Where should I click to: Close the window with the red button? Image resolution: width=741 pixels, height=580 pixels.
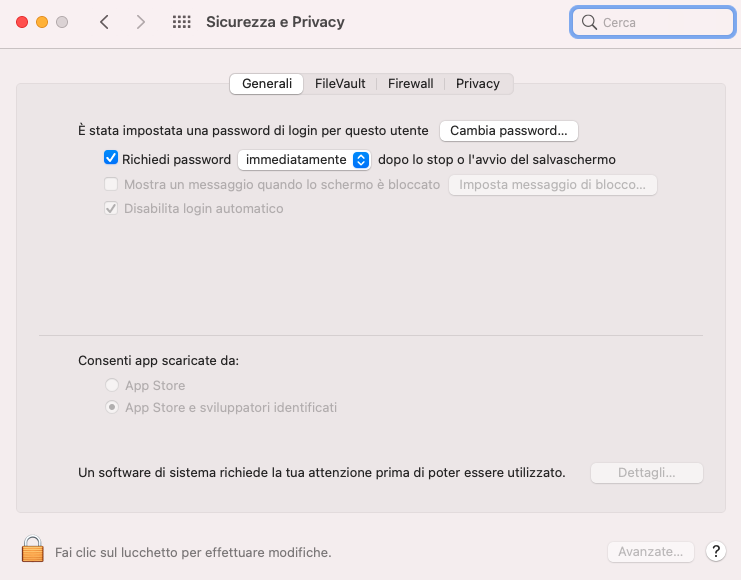pos(22,22)
